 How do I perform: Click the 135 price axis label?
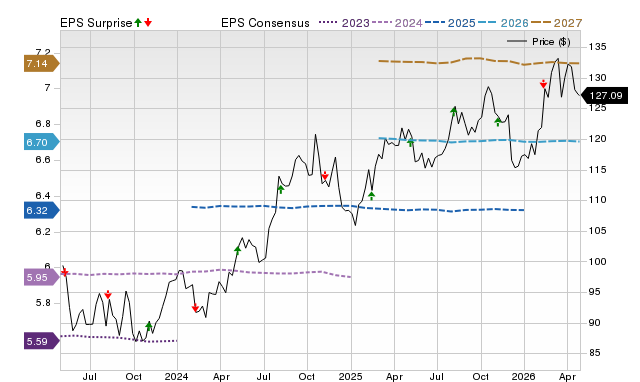click(598, 47)
